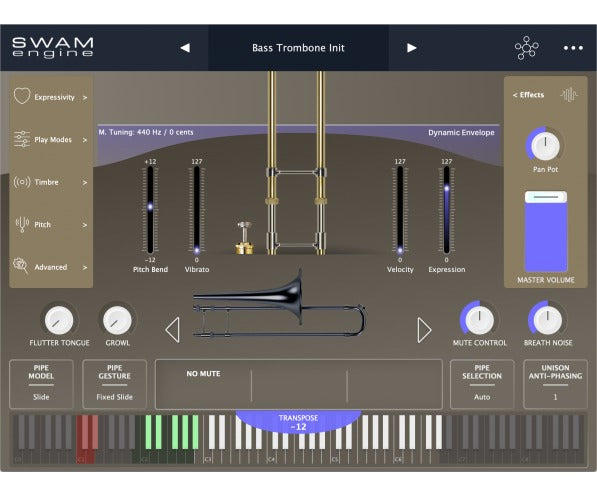Screen dimensions: 597x497
Task: Click the C5 key on the keyboard
Action: pyautogui.click(x=335, y=457)
